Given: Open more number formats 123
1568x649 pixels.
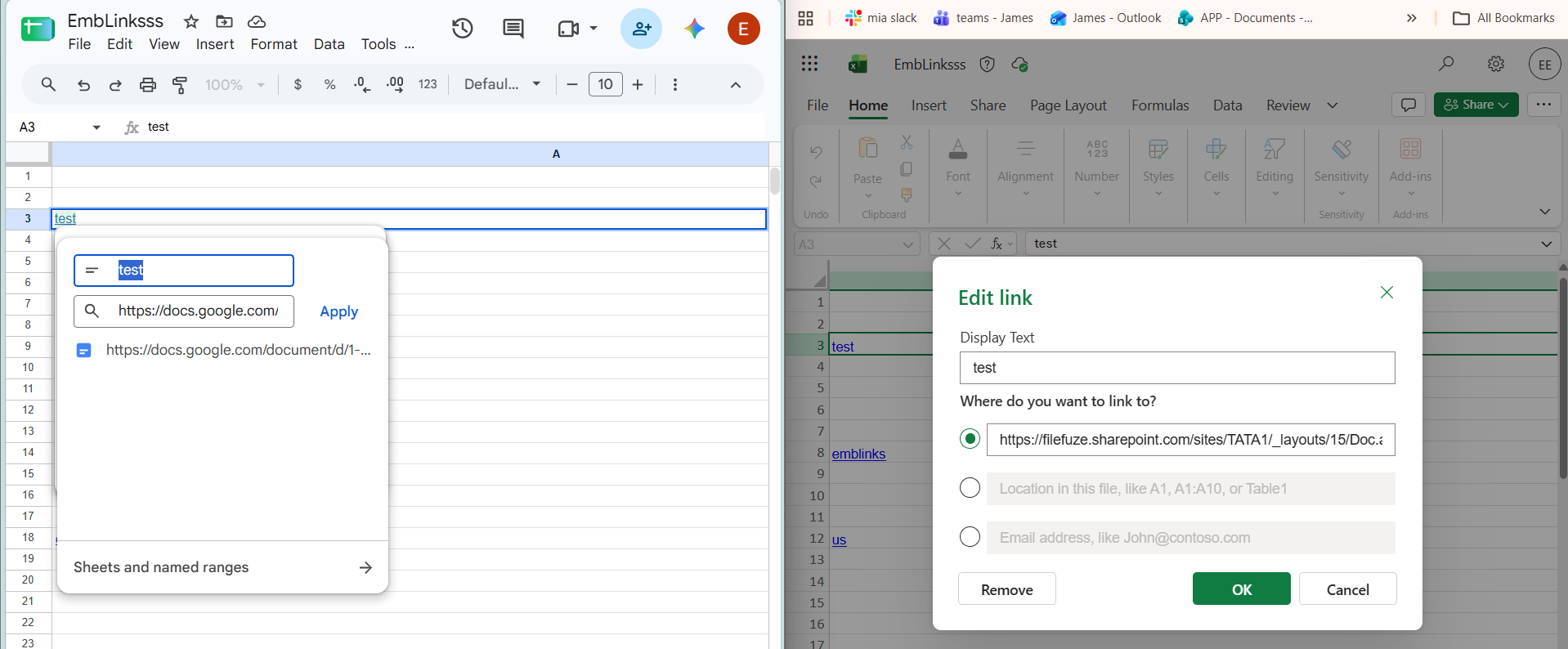Looking at the screenshot, I should pos(428,84).
